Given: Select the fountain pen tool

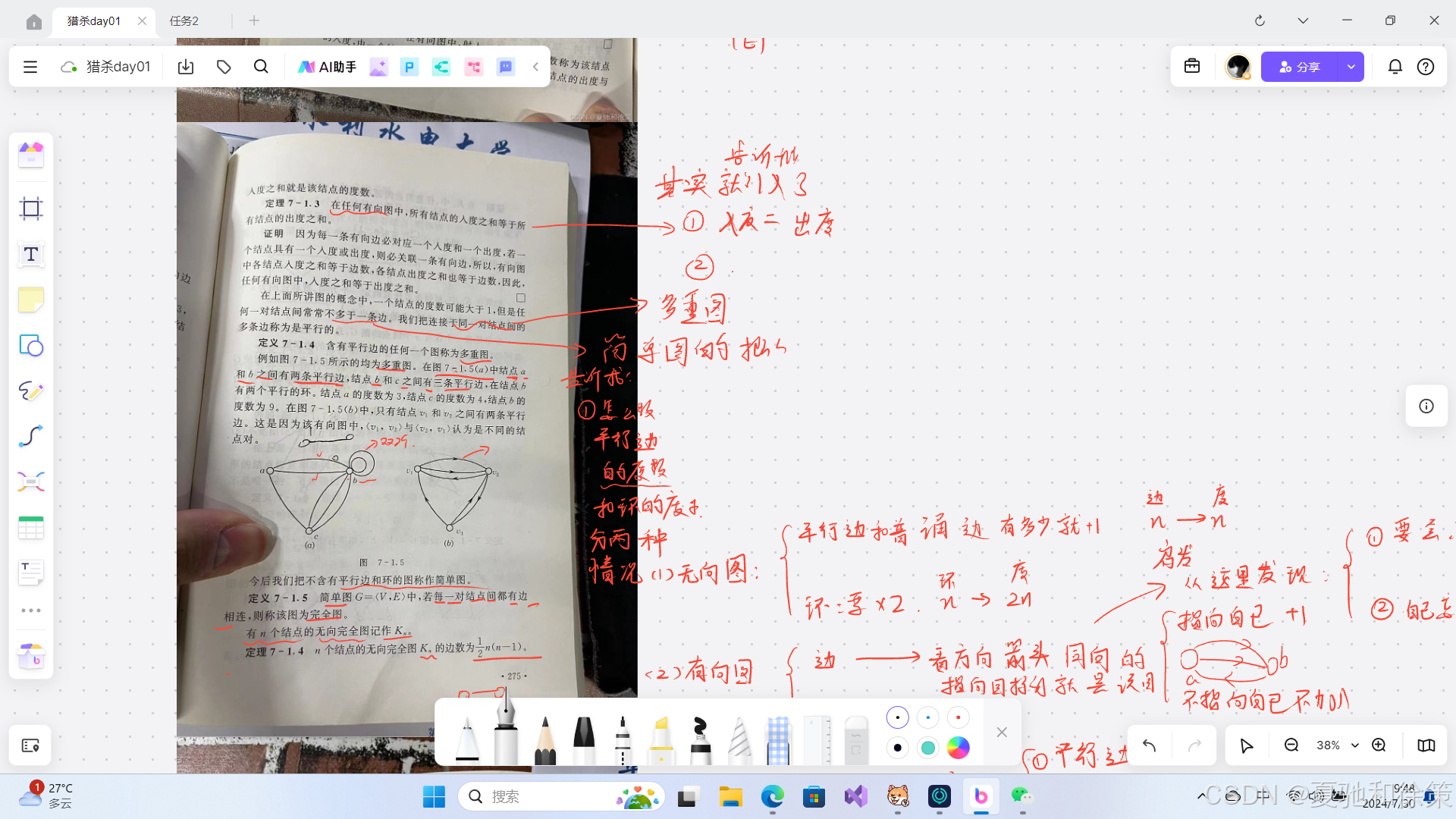Looking at the screenshot, I should (505, 732).
